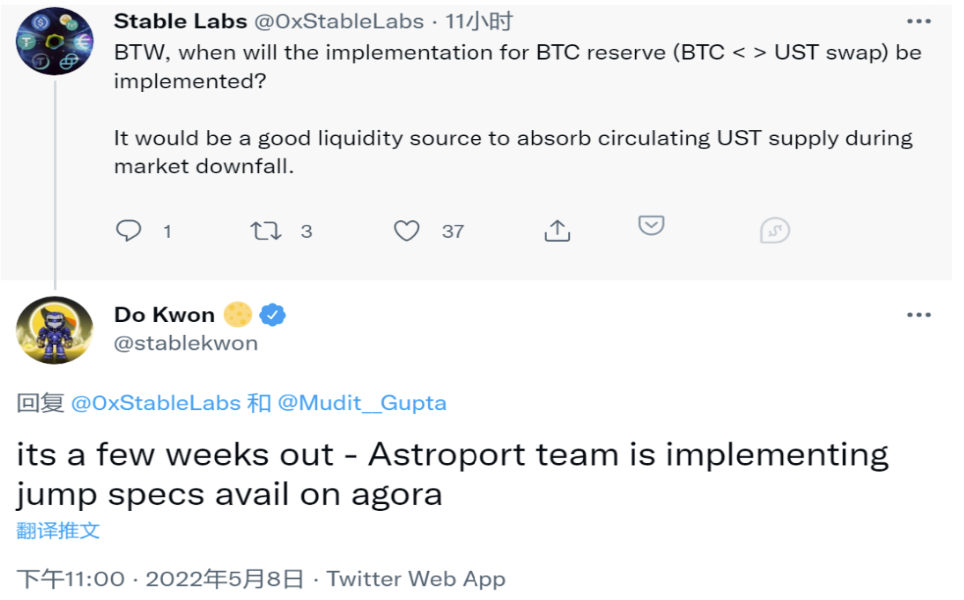Viewport: 964px width, 600px height.
Task: Open Do Kwon profile avatar
Action: [x=55, y=330]
